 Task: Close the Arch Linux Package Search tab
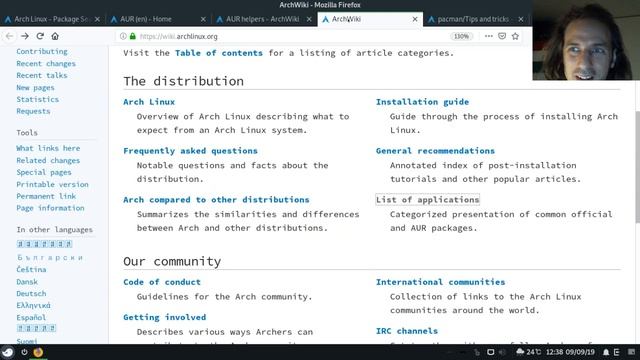coord(97,19)
